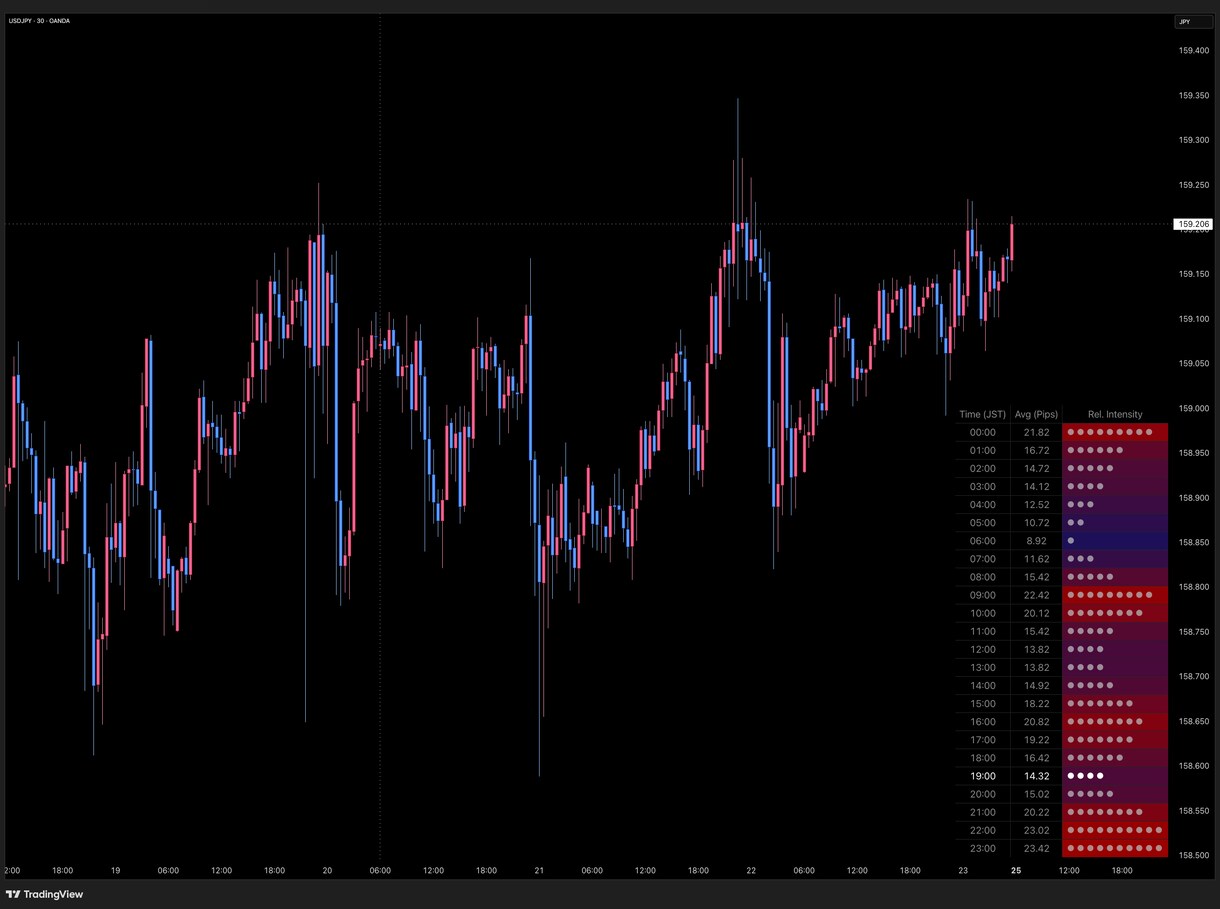Select the 18.22 average pips value
The width and height of the screenshot is (1220, 909).
(x=1036, y=704)
